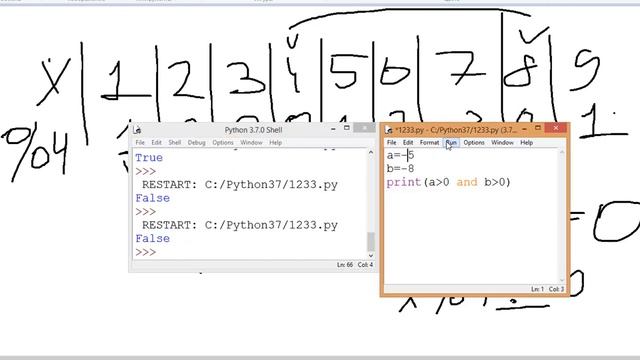Click the last empty '>>>' prompt

point(146,252)
